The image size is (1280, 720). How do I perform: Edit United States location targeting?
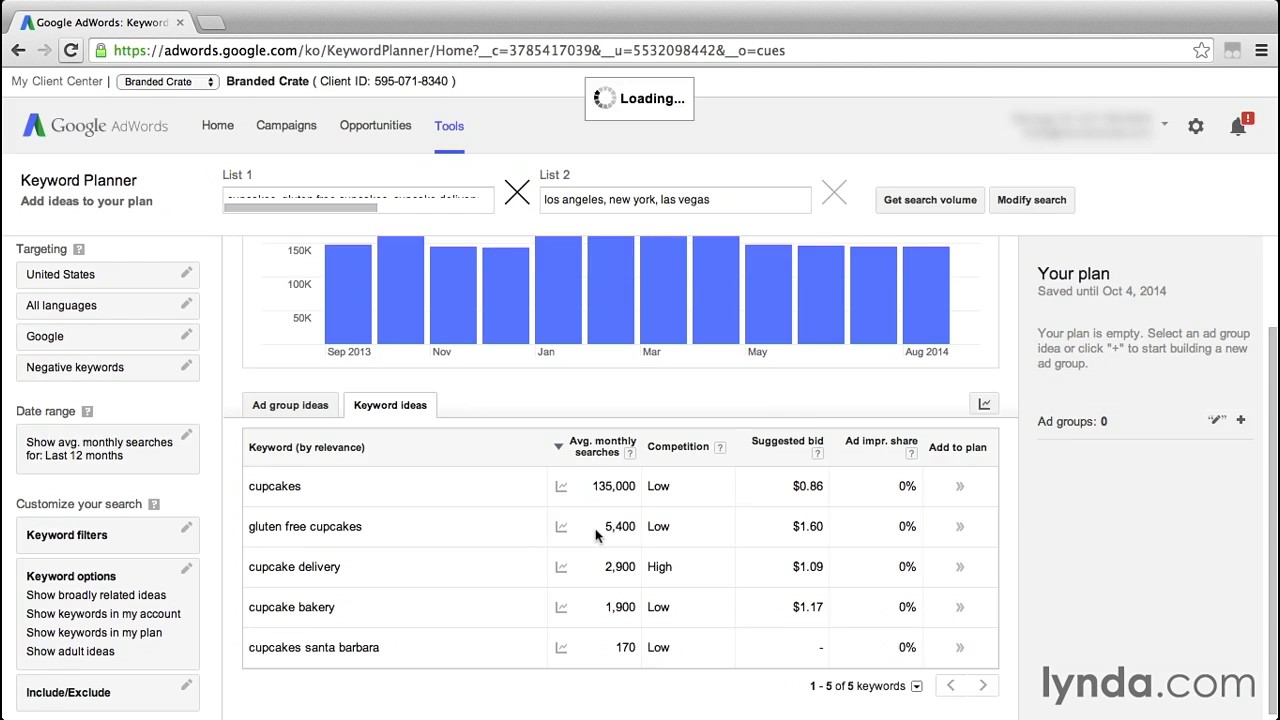[186, 273]
